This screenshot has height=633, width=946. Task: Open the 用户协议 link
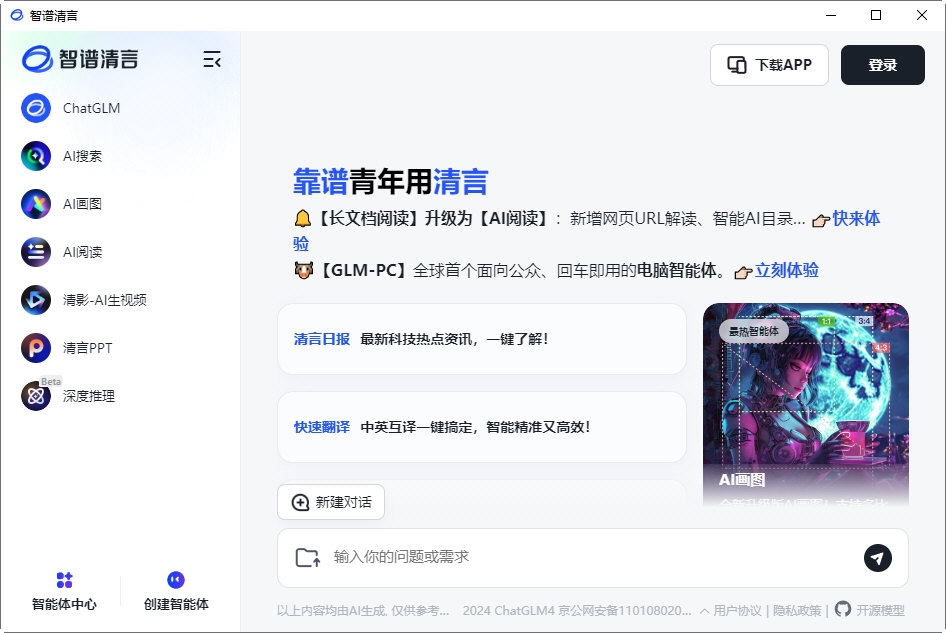[737, 611]
